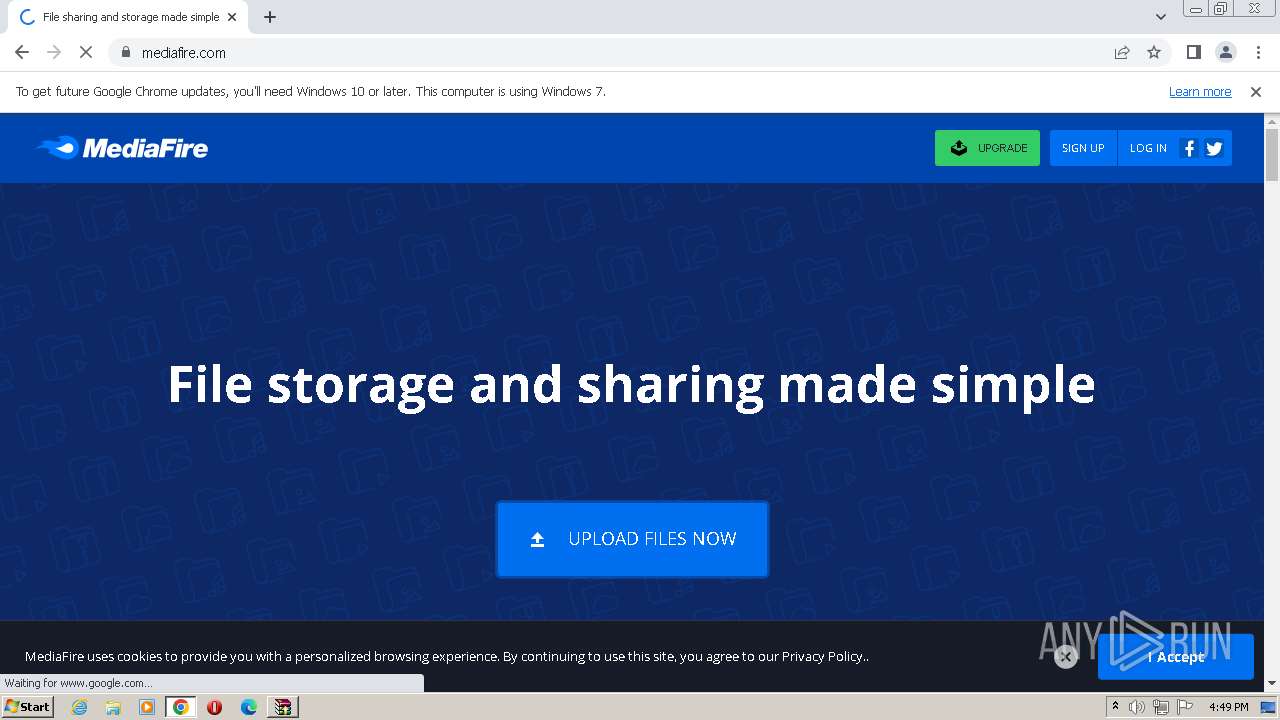Open Microsoft Edge from taskbar

tap(249, 707)
